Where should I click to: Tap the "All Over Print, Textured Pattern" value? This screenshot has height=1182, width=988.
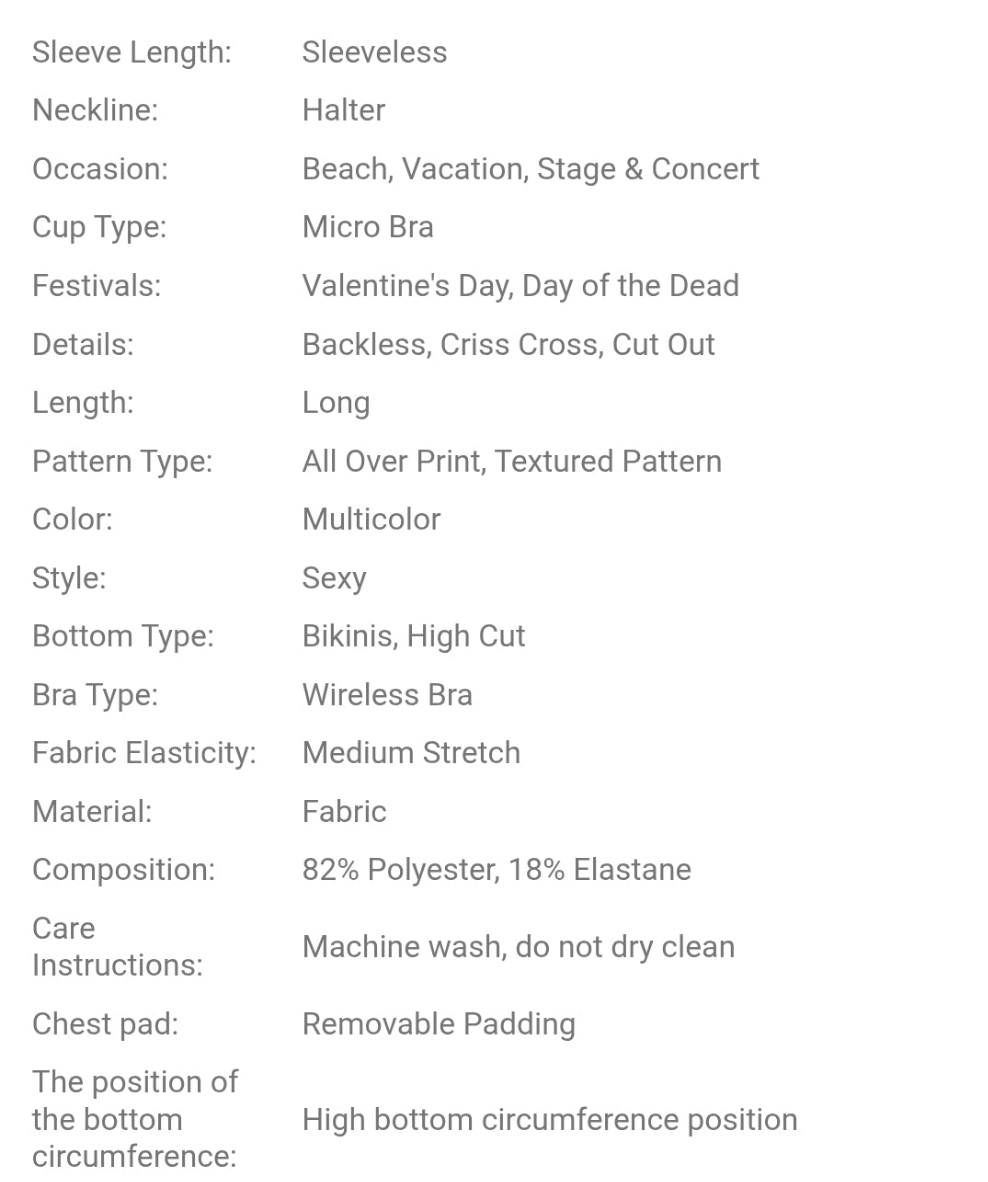pyautogui.click(x=511, y=461)
